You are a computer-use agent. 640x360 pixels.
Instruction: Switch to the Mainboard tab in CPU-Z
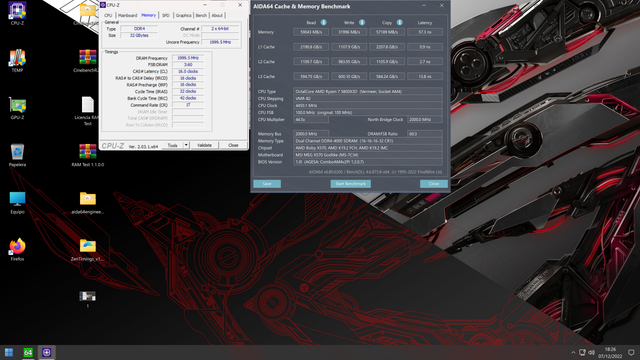click(127, 15)
